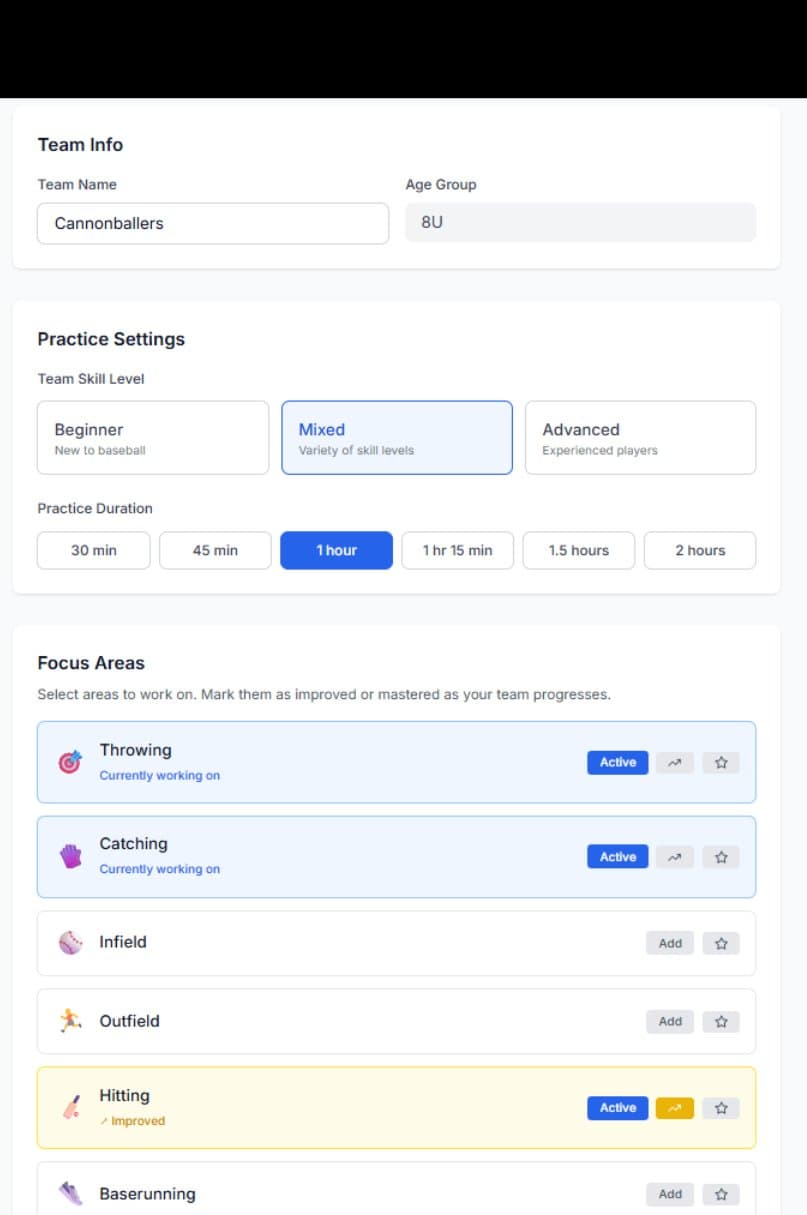The image size is (807, 1215).
Task: Mark Throwing as mastered with star icon
Action: point(721,763)
